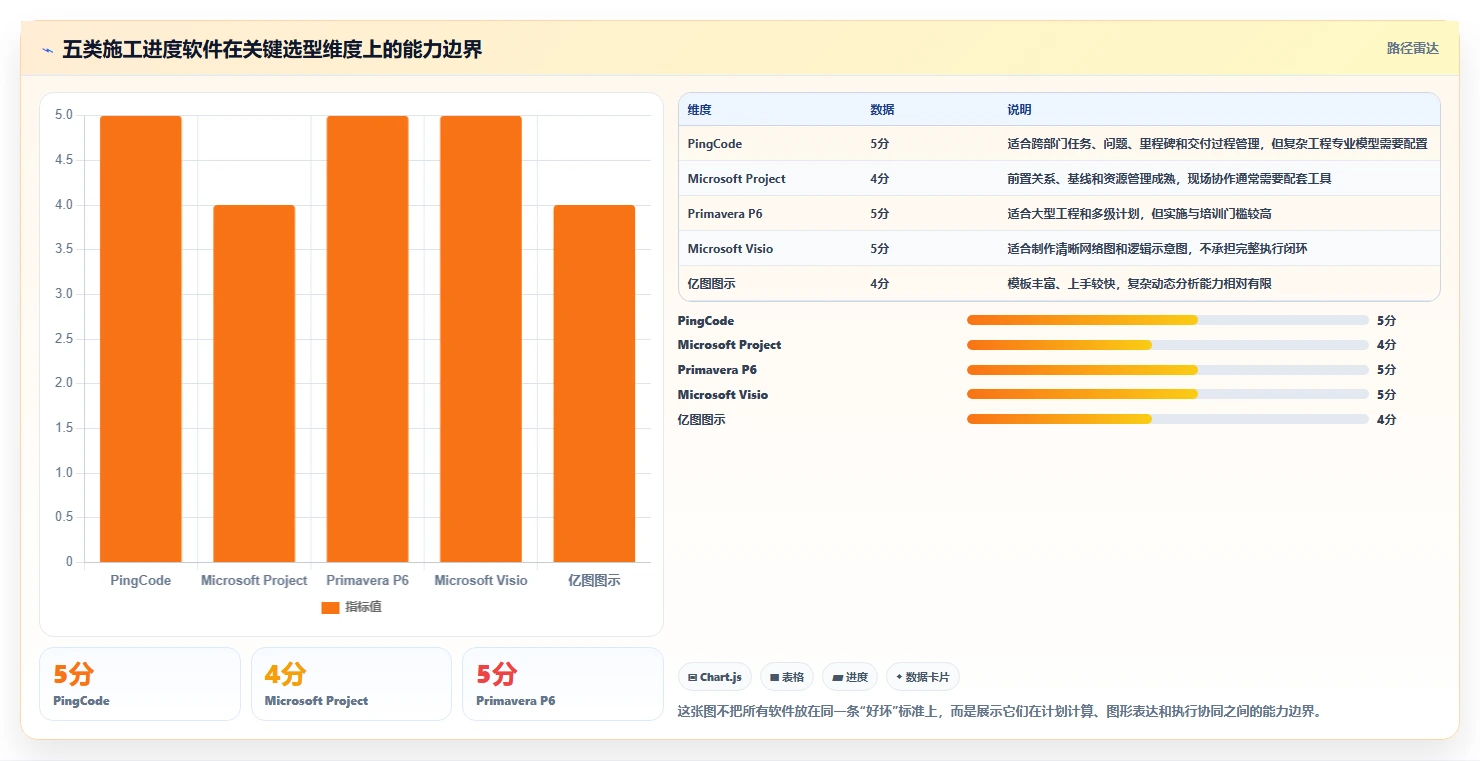Click the Chart.js chip

pos(715,677)
